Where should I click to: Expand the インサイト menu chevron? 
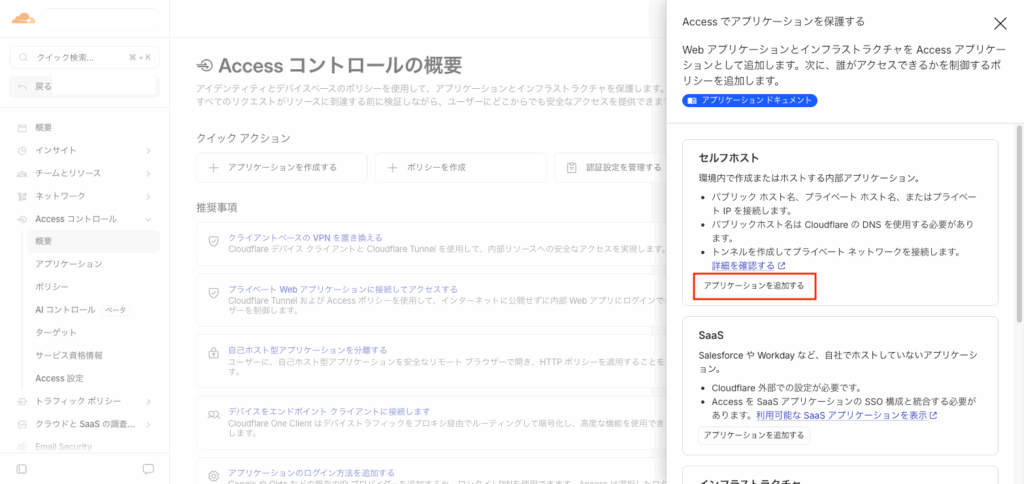[x=148, y=150]
